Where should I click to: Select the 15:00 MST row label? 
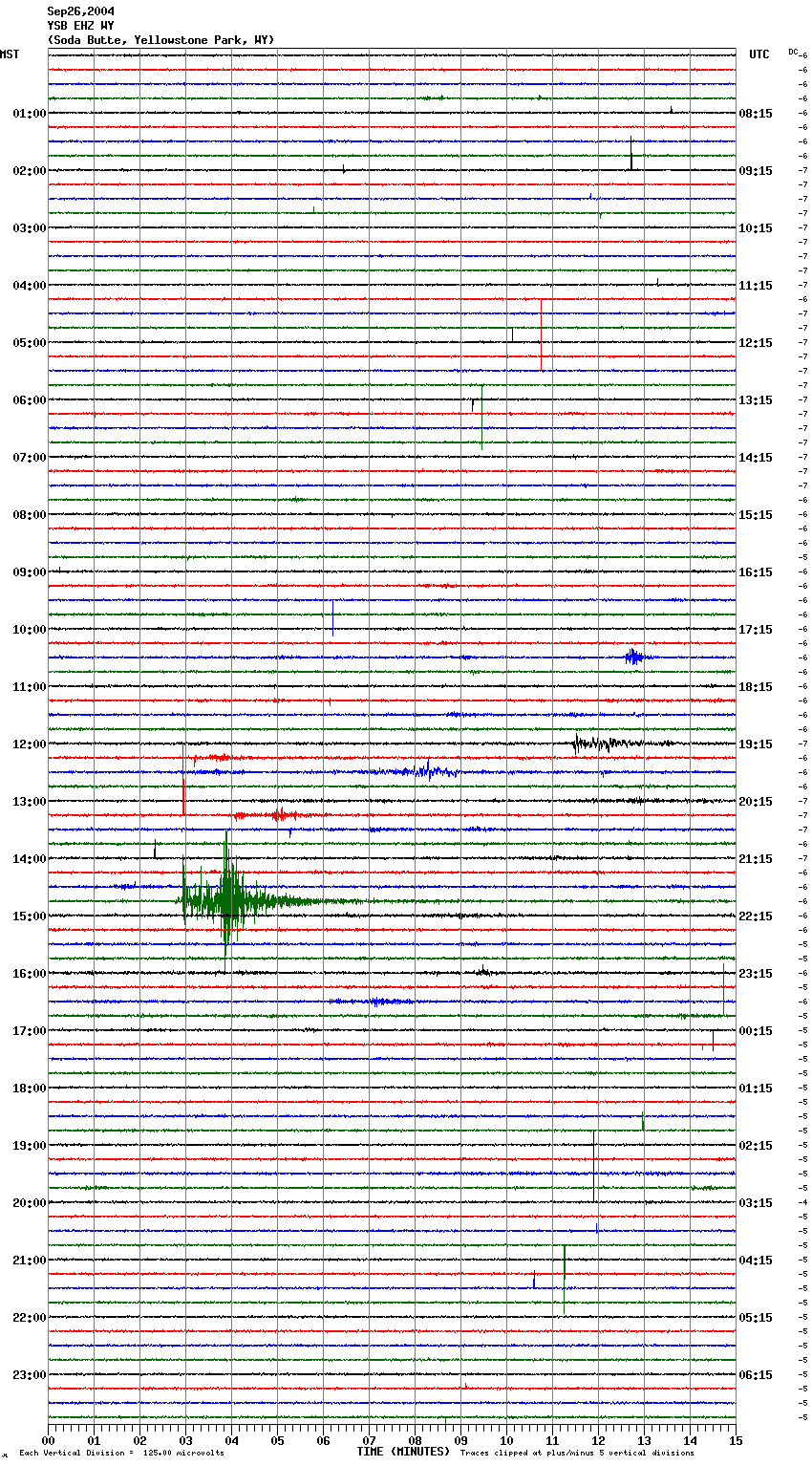click(x=30, y=916)
